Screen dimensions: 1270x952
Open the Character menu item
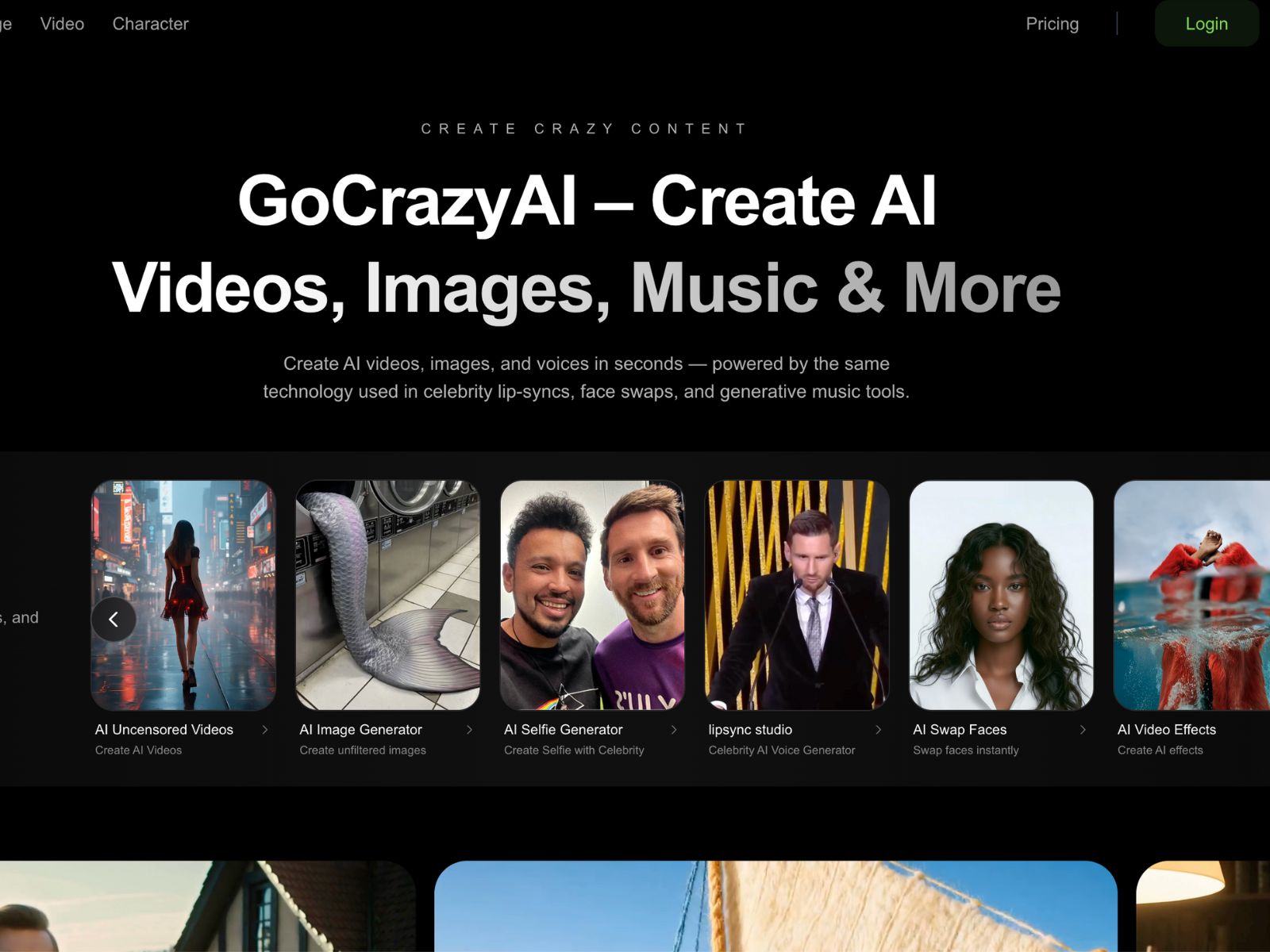pyautogui.click(x=150, y=24)
